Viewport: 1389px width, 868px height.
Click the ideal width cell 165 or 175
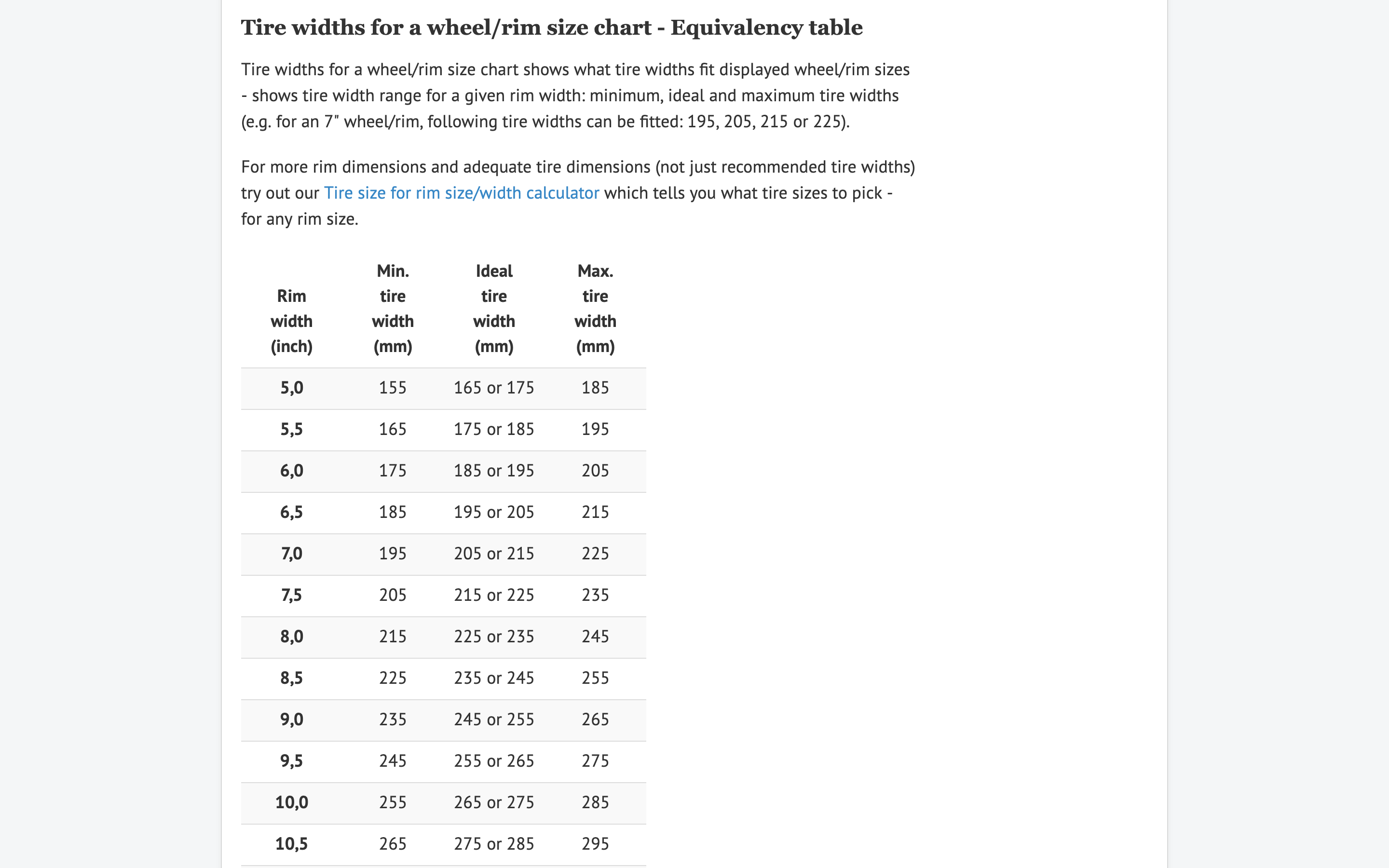coord(493,388)
